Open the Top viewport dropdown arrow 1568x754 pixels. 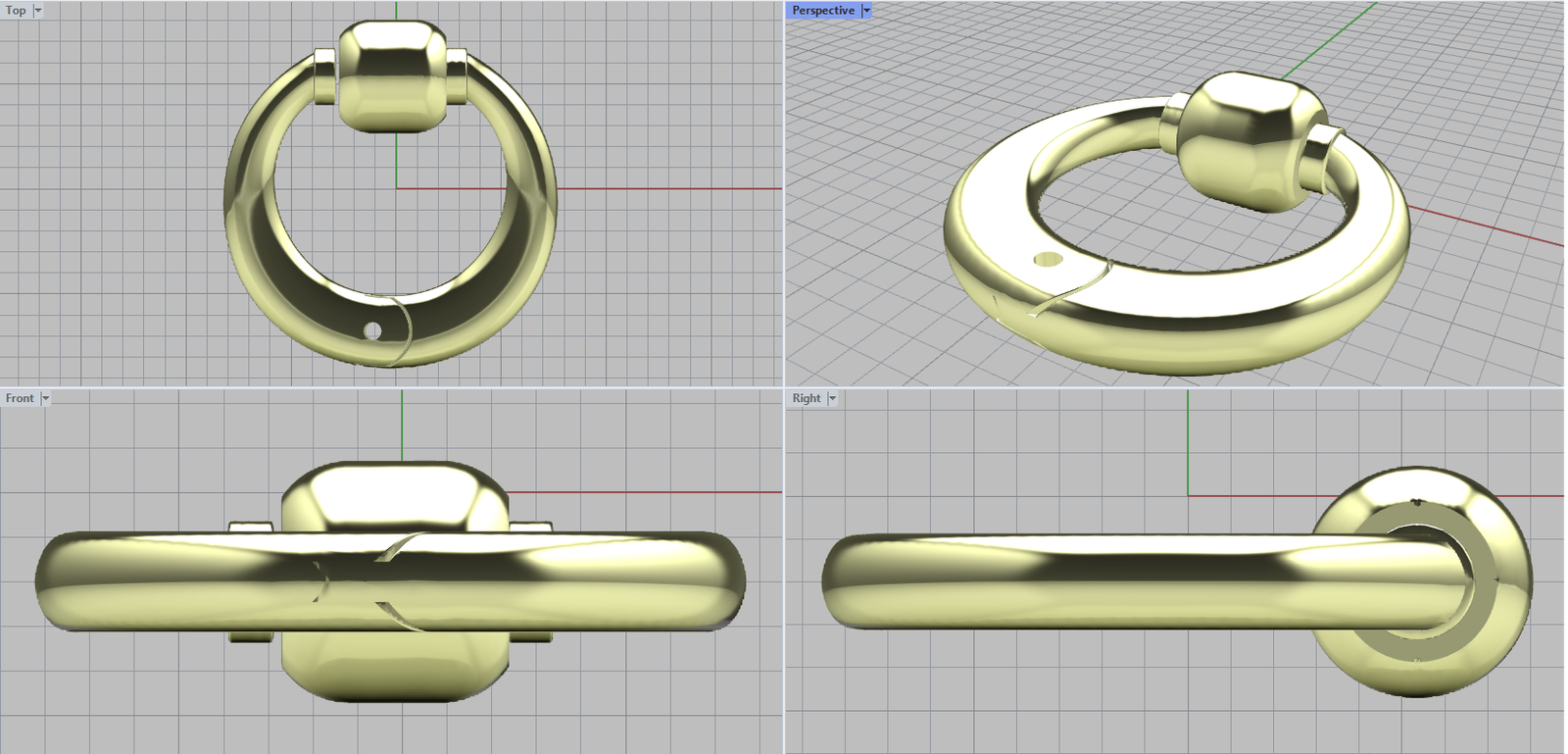[x=38, y=11]
